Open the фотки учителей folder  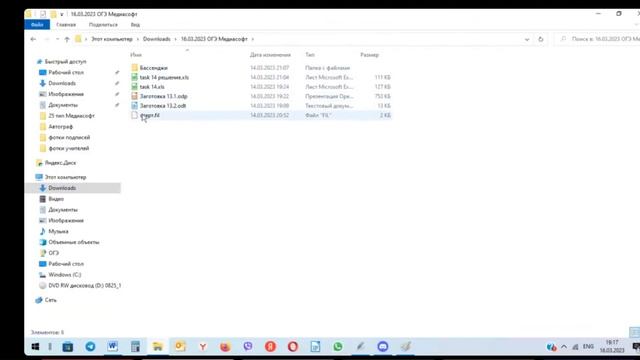(x=69, y=149)
